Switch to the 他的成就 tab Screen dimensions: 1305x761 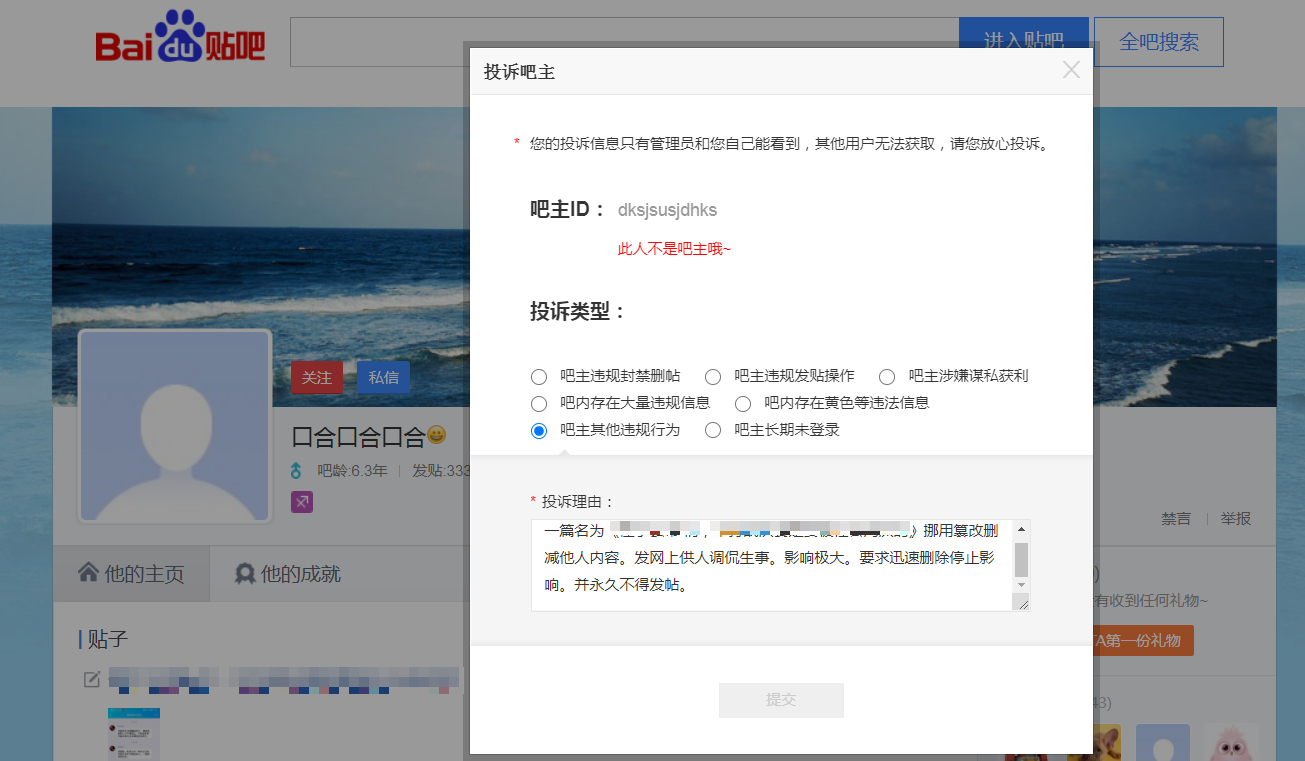(x=288, y=574)
